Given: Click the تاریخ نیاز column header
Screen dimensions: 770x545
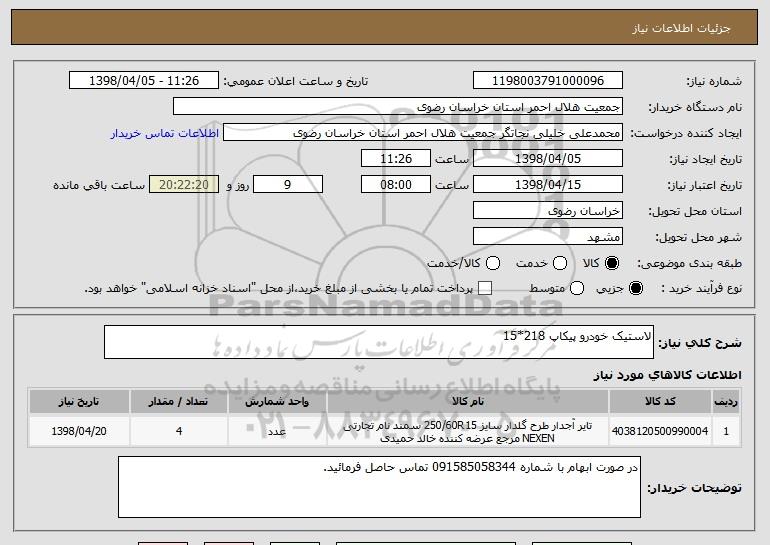Looking at the screenshot, I should (79, 402).
